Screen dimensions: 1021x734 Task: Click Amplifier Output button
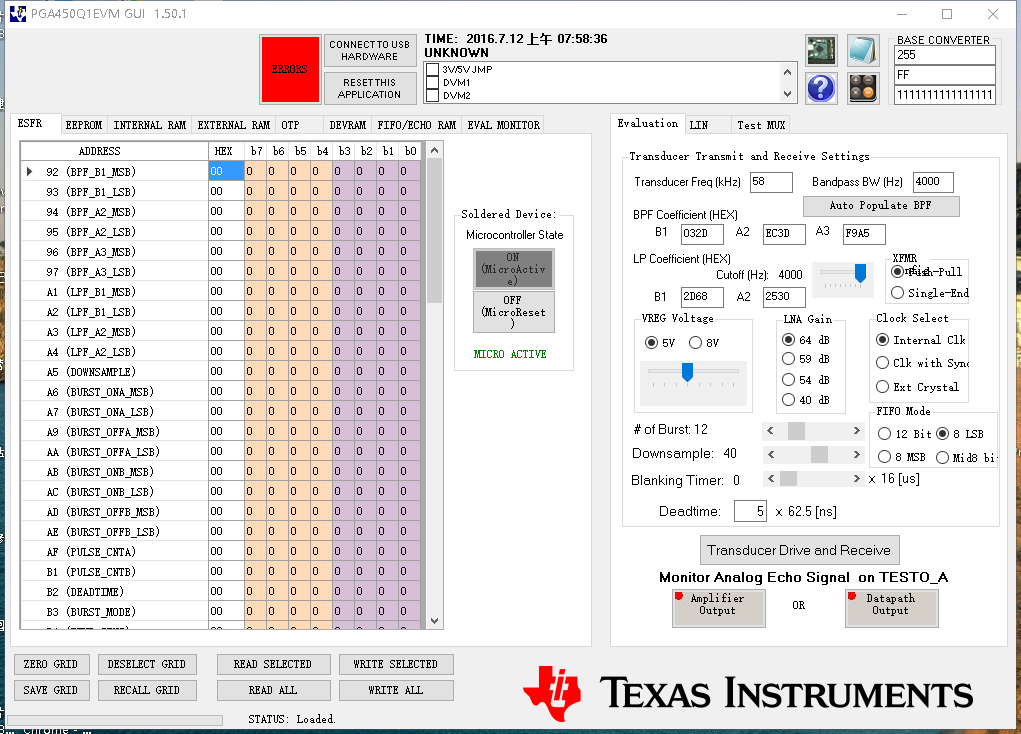[x=718, y=608]
